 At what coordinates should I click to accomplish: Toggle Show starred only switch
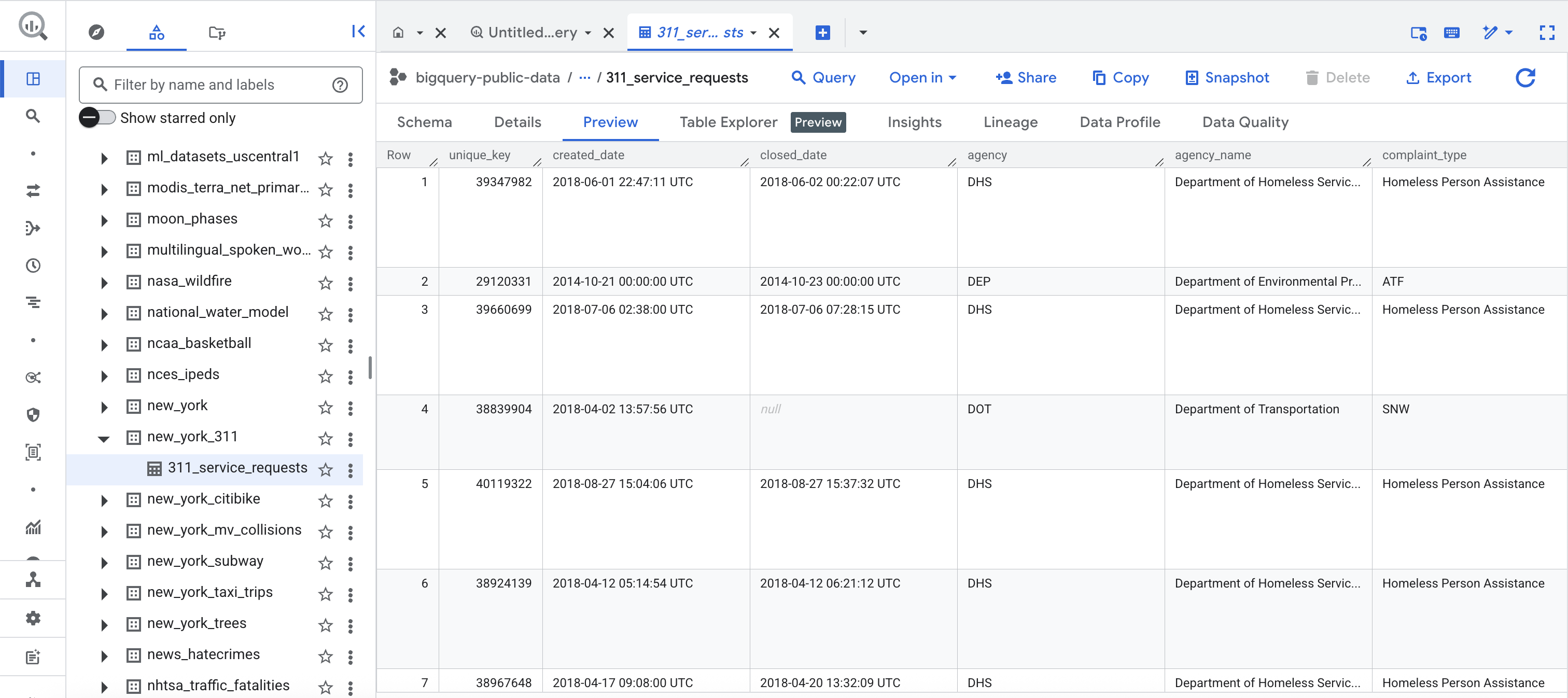(x=97, y=117)
